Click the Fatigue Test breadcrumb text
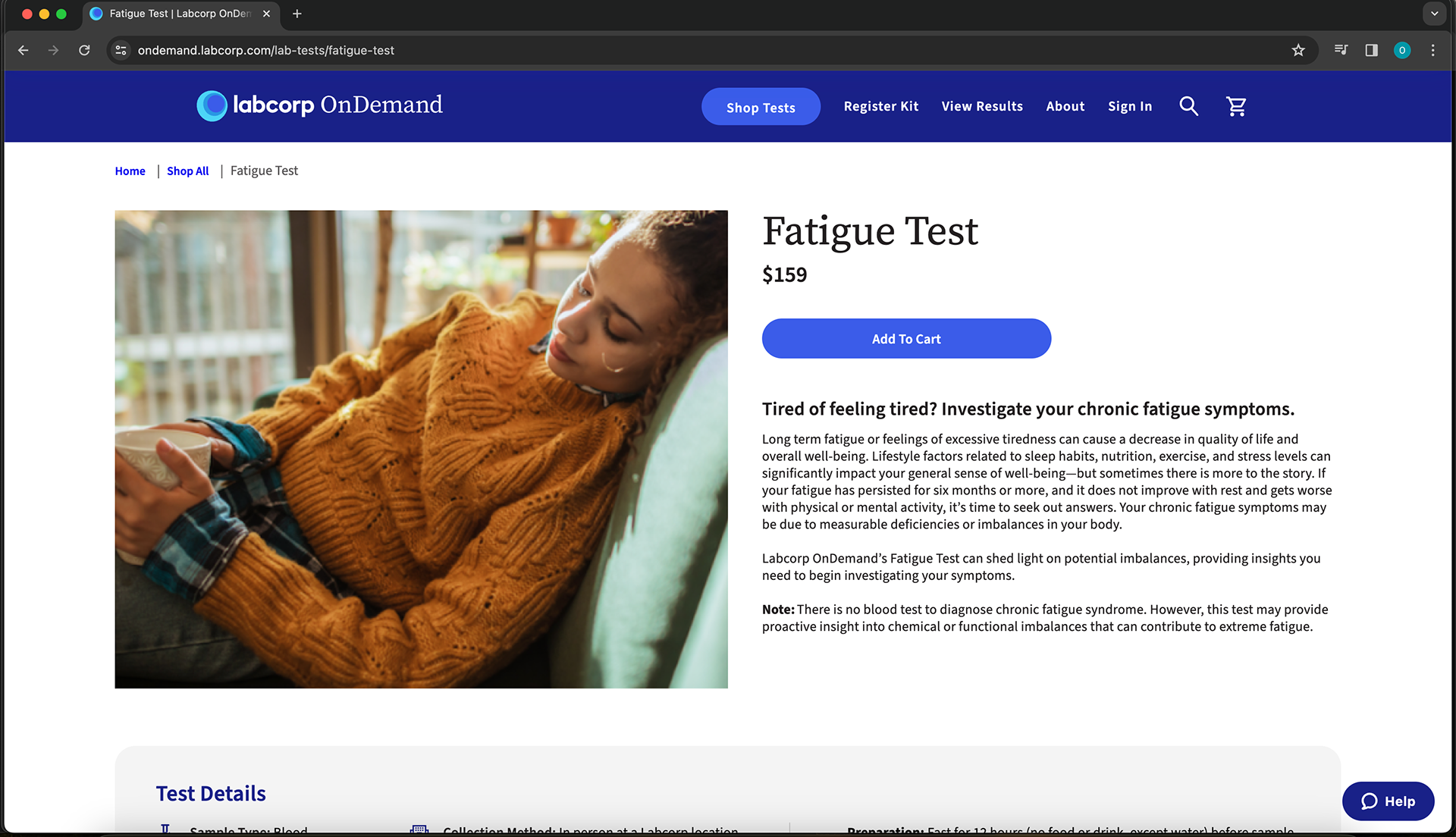The height and width of the screenshot is (837, 1456). [x=264, y=171]
